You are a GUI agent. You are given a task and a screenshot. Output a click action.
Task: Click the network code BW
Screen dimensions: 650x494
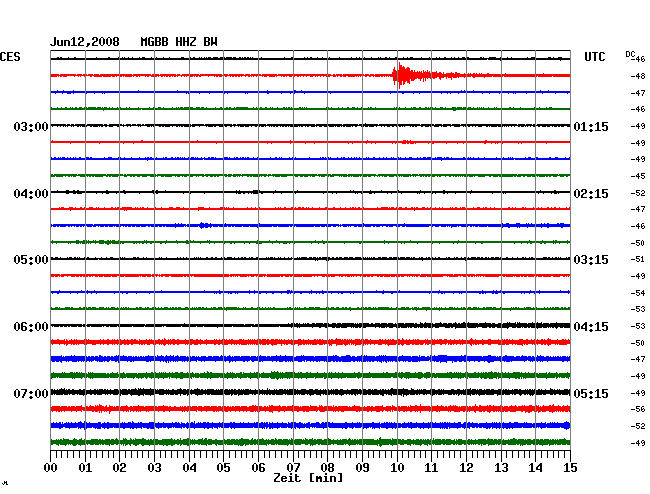click(x=210, y=42)
